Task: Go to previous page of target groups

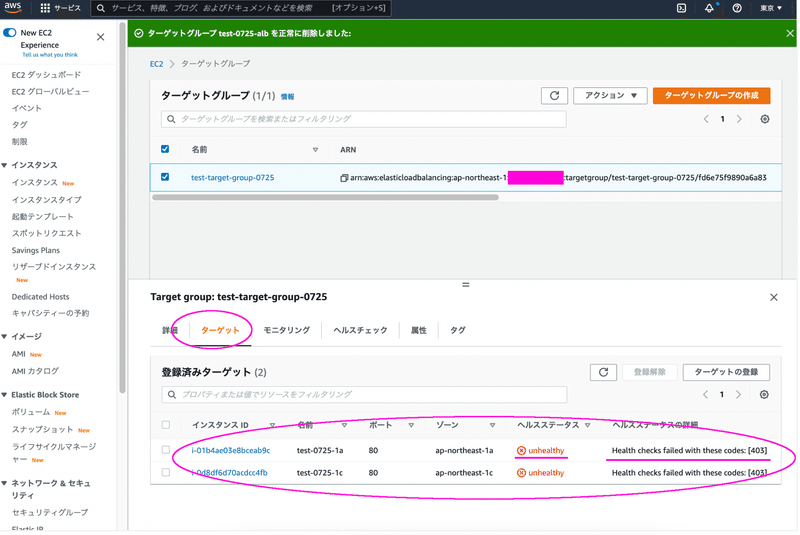Action: 706,119
